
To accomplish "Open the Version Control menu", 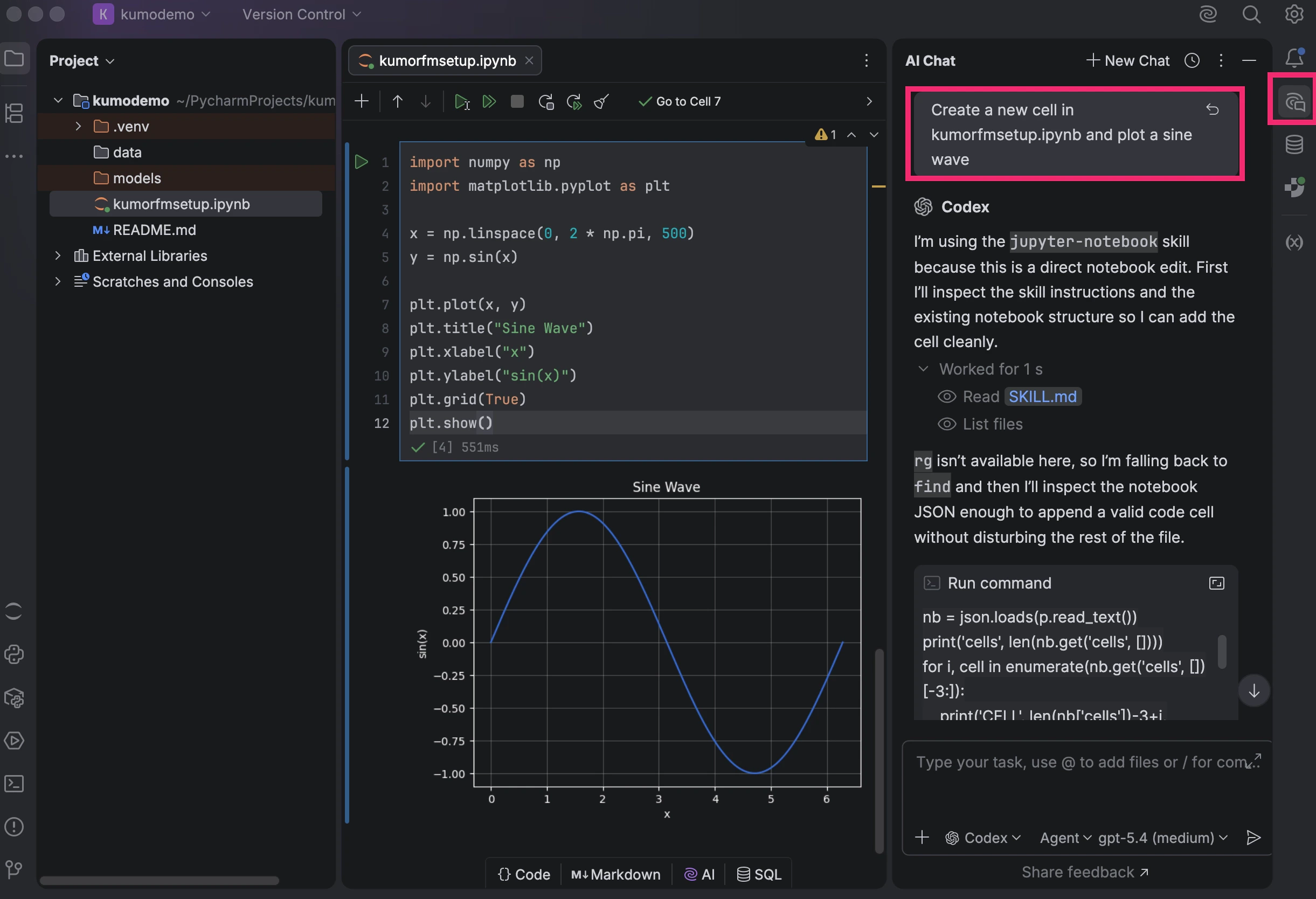I will point(301,14).
